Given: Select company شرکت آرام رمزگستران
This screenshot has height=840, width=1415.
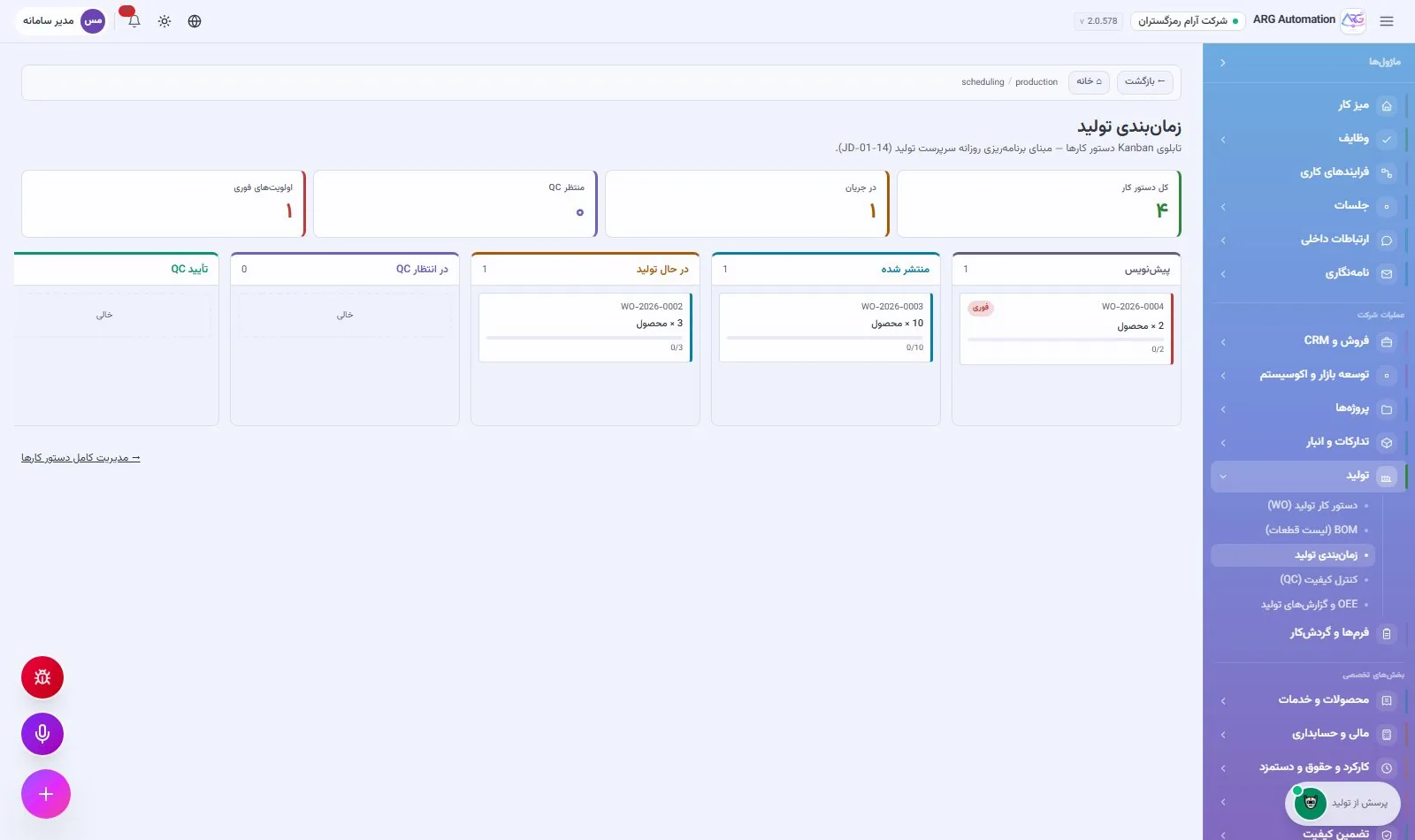Looking at the screenshot, I should click(1188, 20).
